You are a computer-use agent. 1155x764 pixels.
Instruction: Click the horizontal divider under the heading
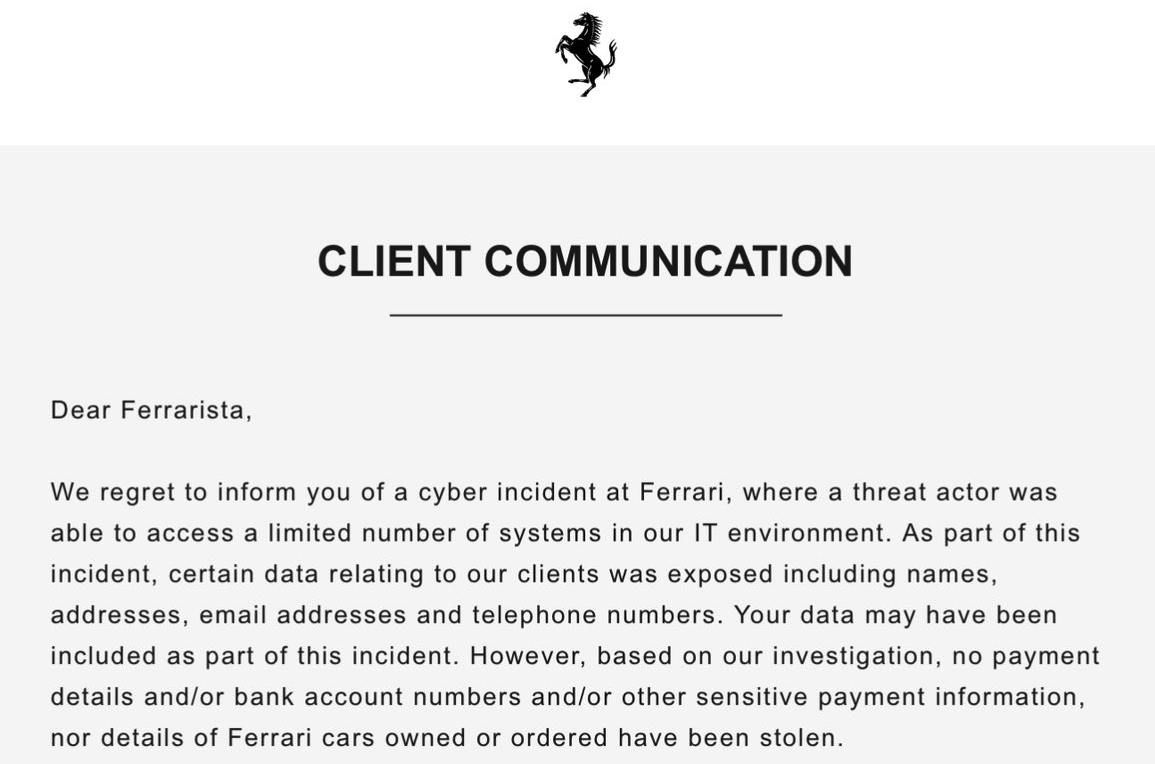tap(586, 315)
